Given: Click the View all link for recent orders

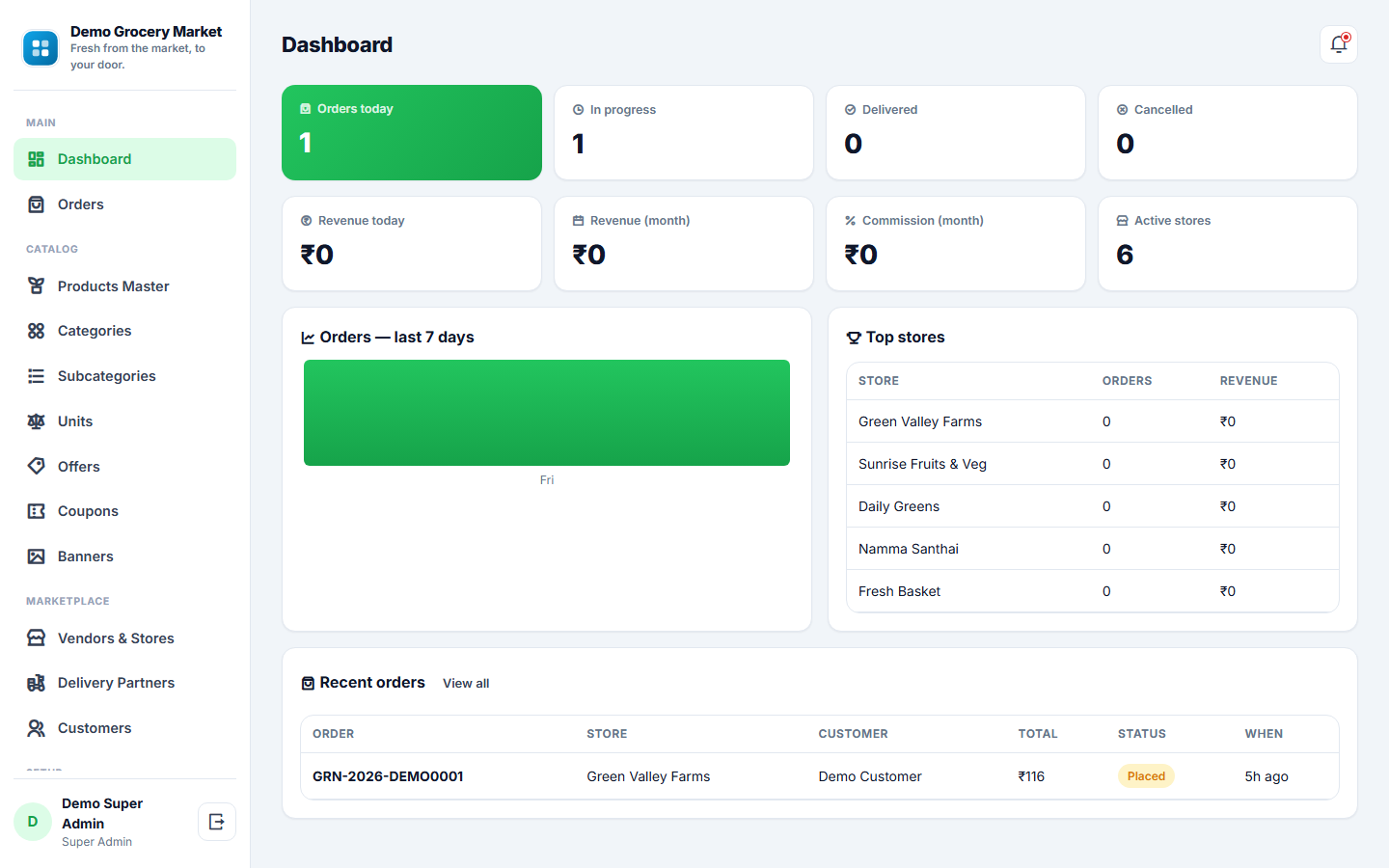Looking at the screenshot, I should tap(466, 684).
